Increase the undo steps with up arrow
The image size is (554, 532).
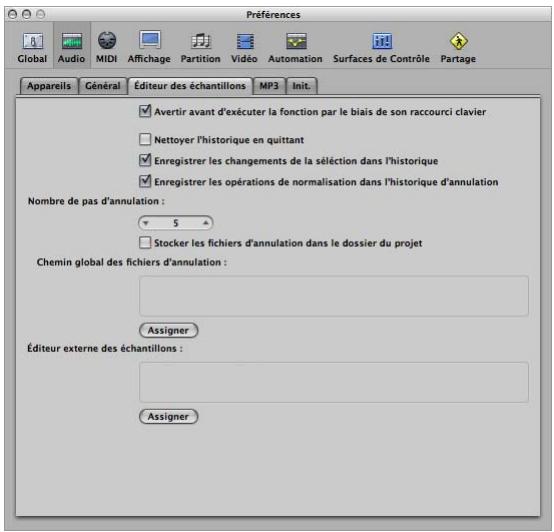[x=206, y=223]
